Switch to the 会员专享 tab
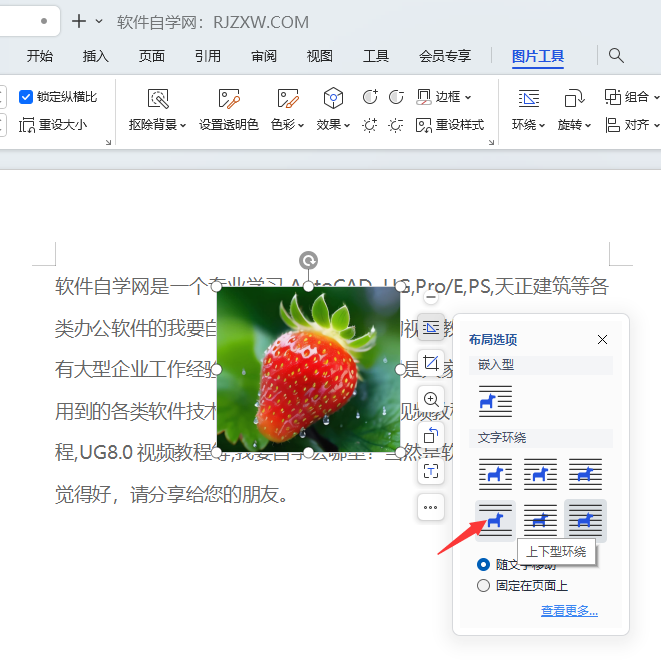661x672 pixels. point(445,56)
